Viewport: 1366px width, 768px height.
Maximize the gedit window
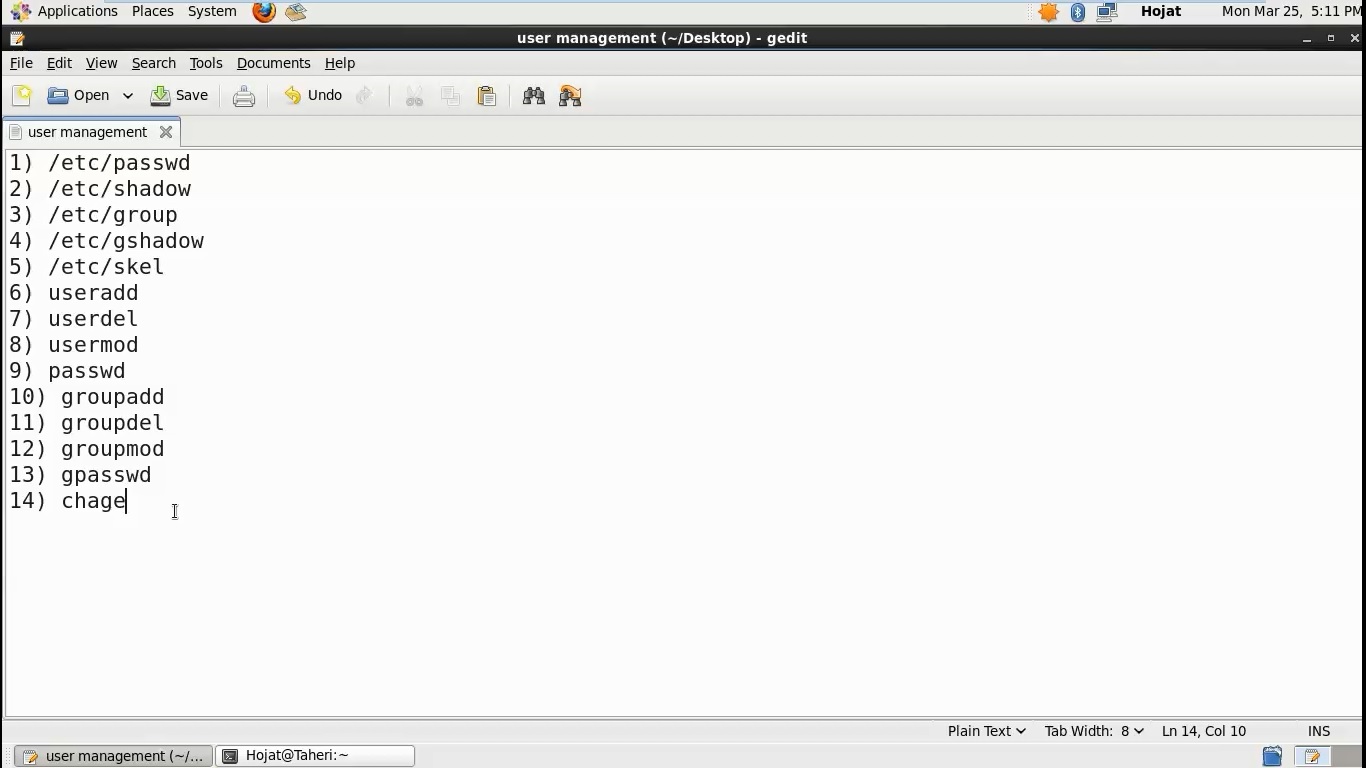pos(1331,38)
